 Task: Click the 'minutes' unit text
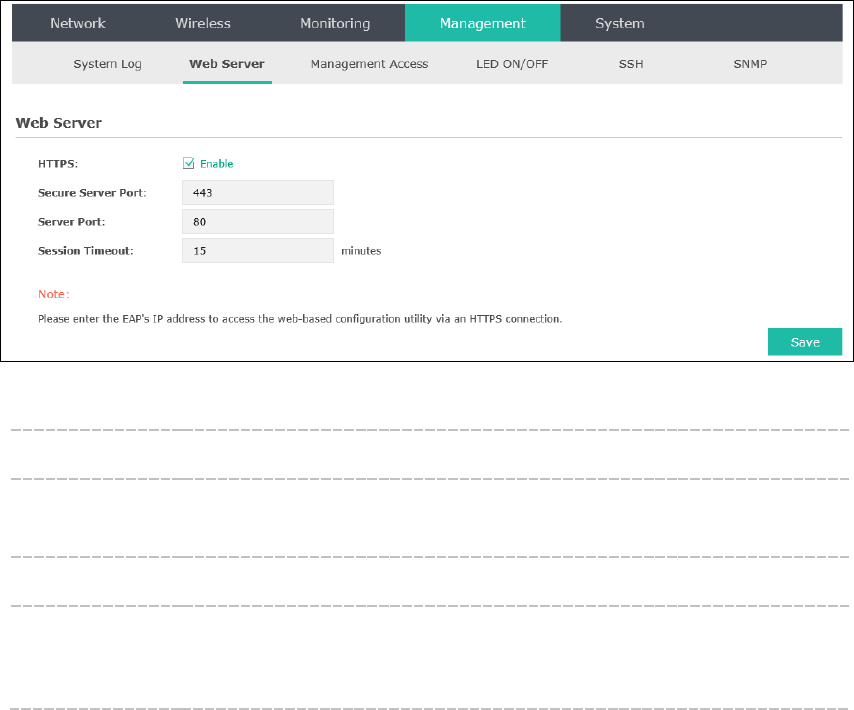(361, 250)
